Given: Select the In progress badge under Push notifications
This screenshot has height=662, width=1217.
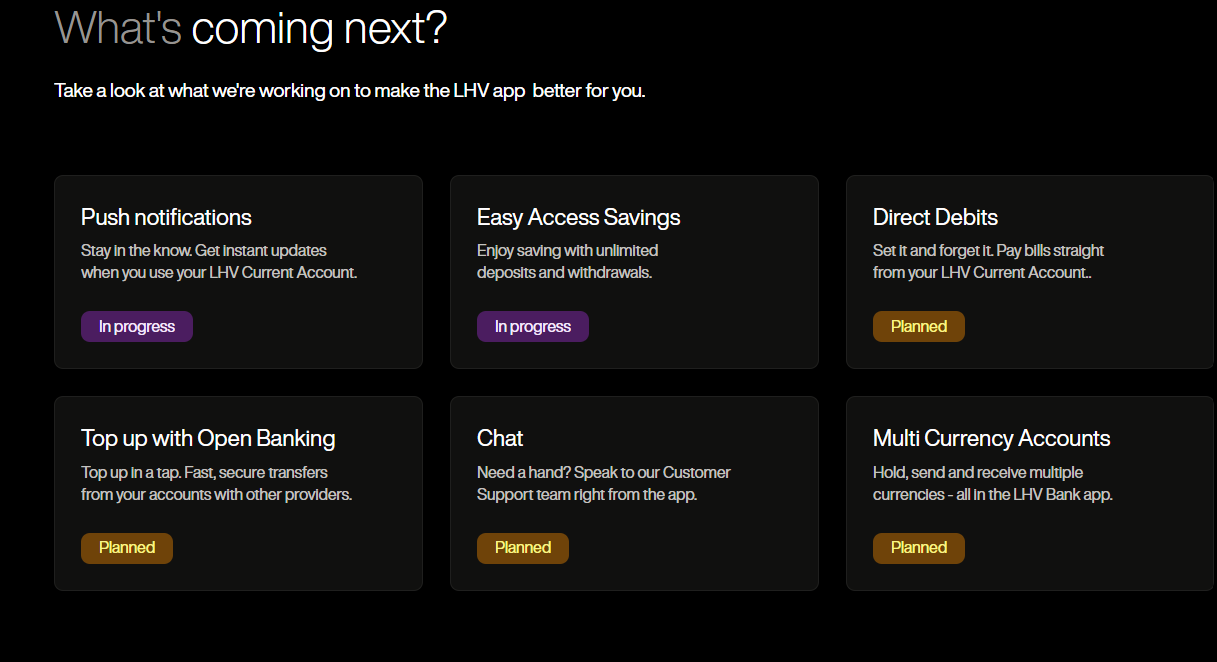Looking at the screenshot, I should click(x=137, y=326).
